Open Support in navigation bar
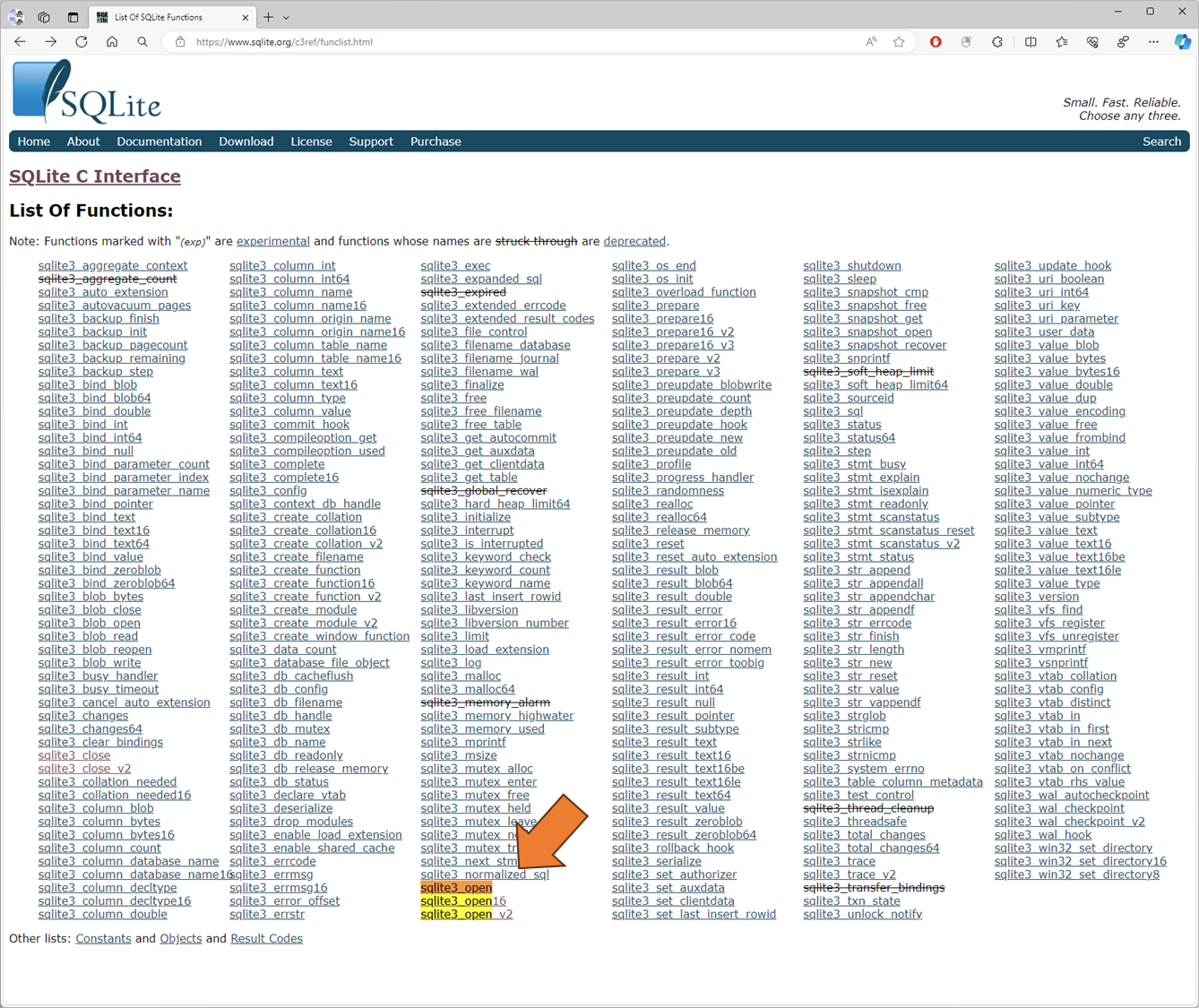 tap(371, 142)
